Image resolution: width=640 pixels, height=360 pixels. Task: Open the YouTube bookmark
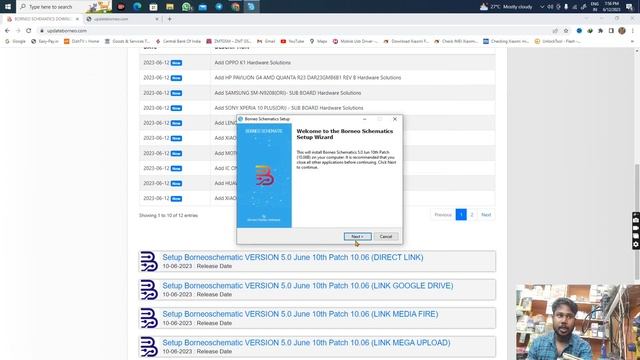click(x=292, y=41)
